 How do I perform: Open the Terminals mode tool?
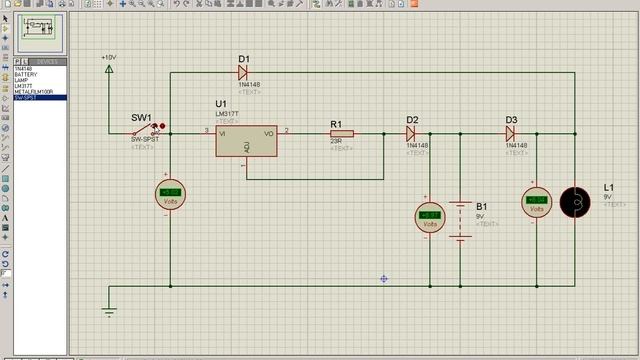point(5,89)
